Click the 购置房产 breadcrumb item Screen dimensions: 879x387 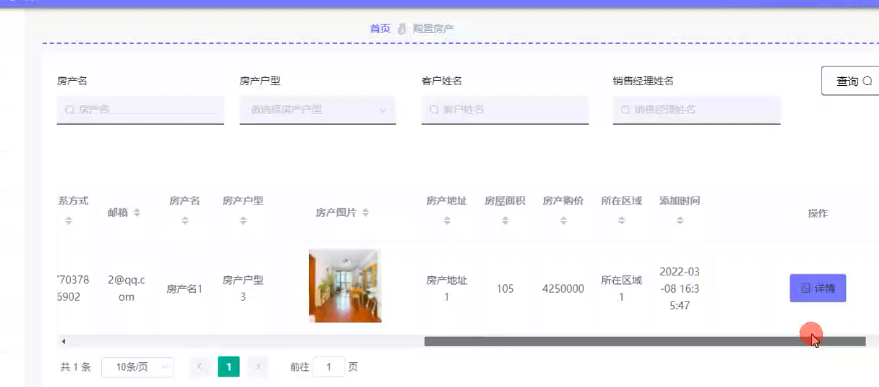[433, 29]
